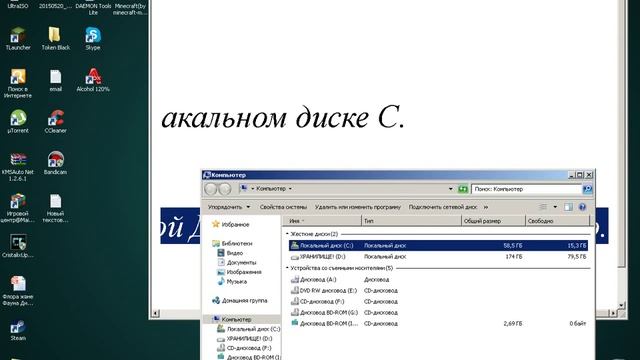Select 'DVD RW дисковод (E:)' in the list
This screenshot has width=640, height=360.
(x=438, y=291)
